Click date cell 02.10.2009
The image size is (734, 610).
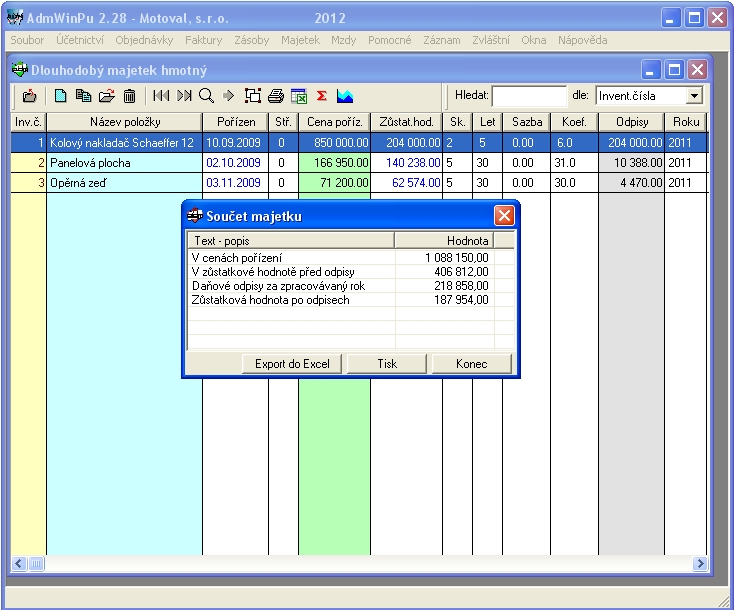(x=233, y=163)
